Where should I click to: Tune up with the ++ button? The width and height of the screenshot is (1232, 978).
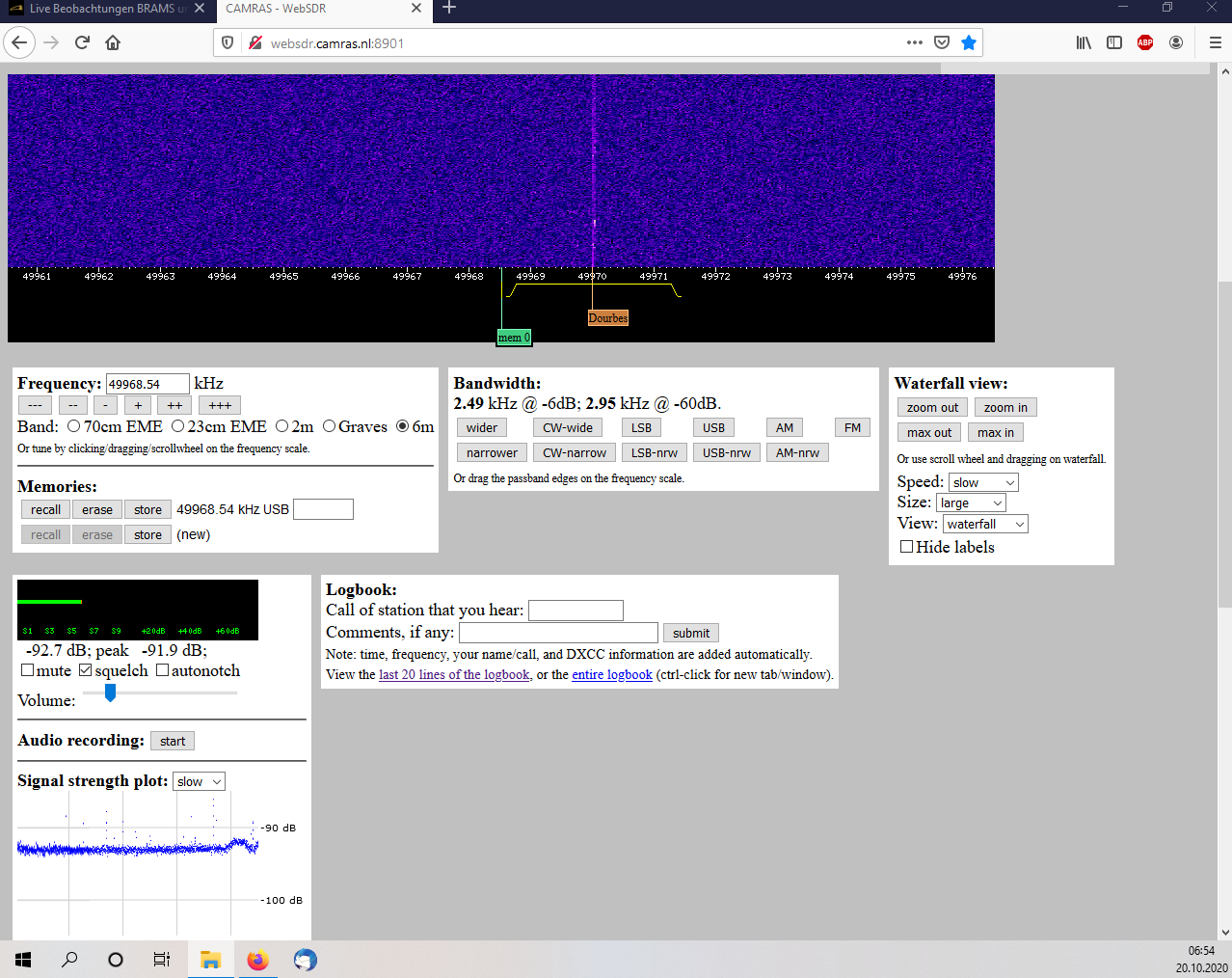click(x=174, y=405)
